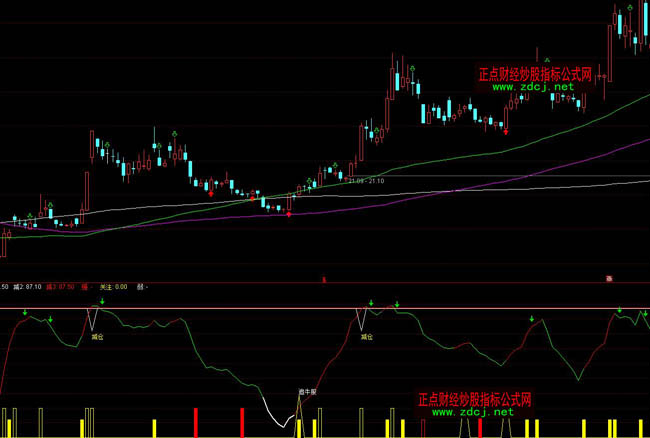Image resolution: width=650 pixels, height=438 pixels.
Task: Click the top 正点财经炒股指标公式网 red title
Action: click(535, 74)
